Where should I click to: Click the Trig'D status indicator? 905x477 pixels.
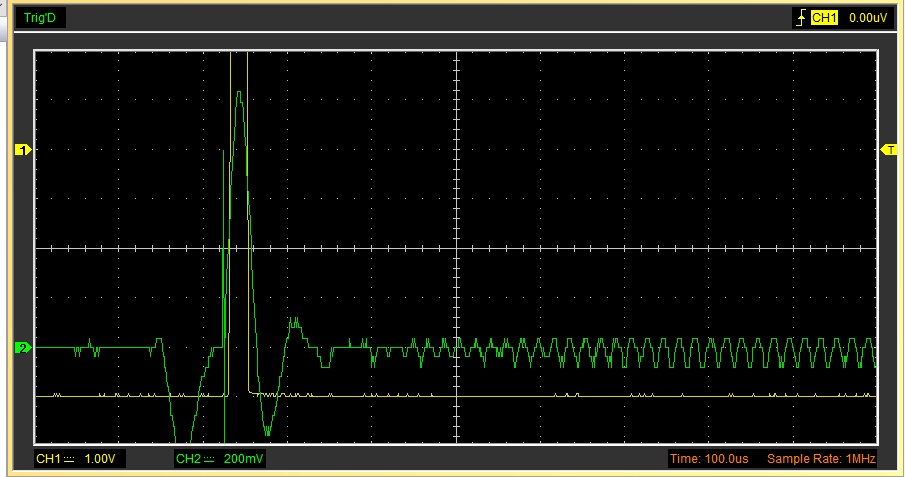pos(38,18)
